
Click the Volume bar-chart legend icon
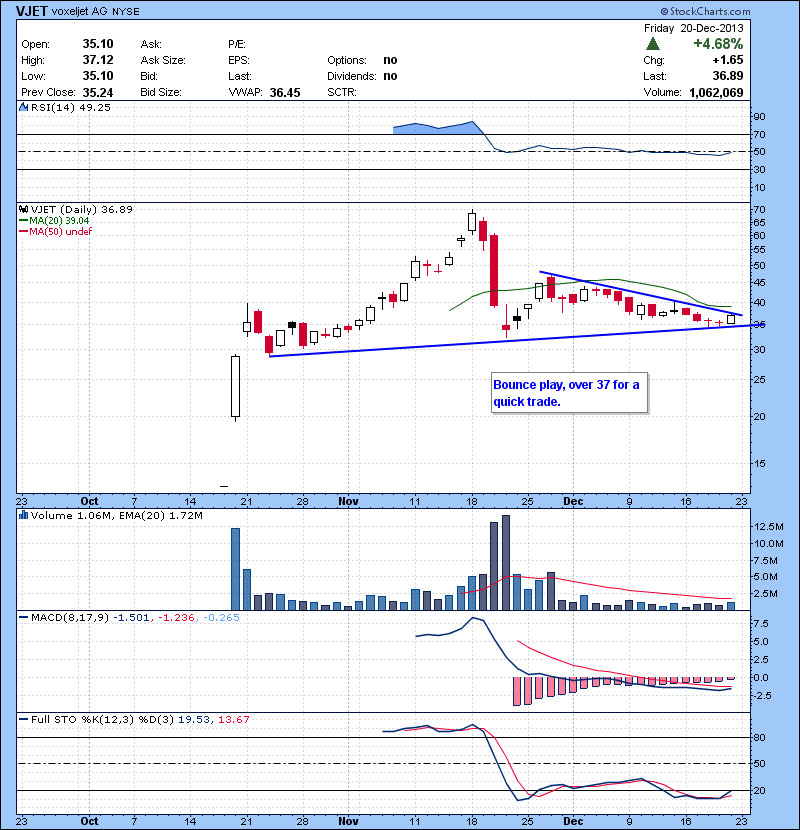point(23,515)
